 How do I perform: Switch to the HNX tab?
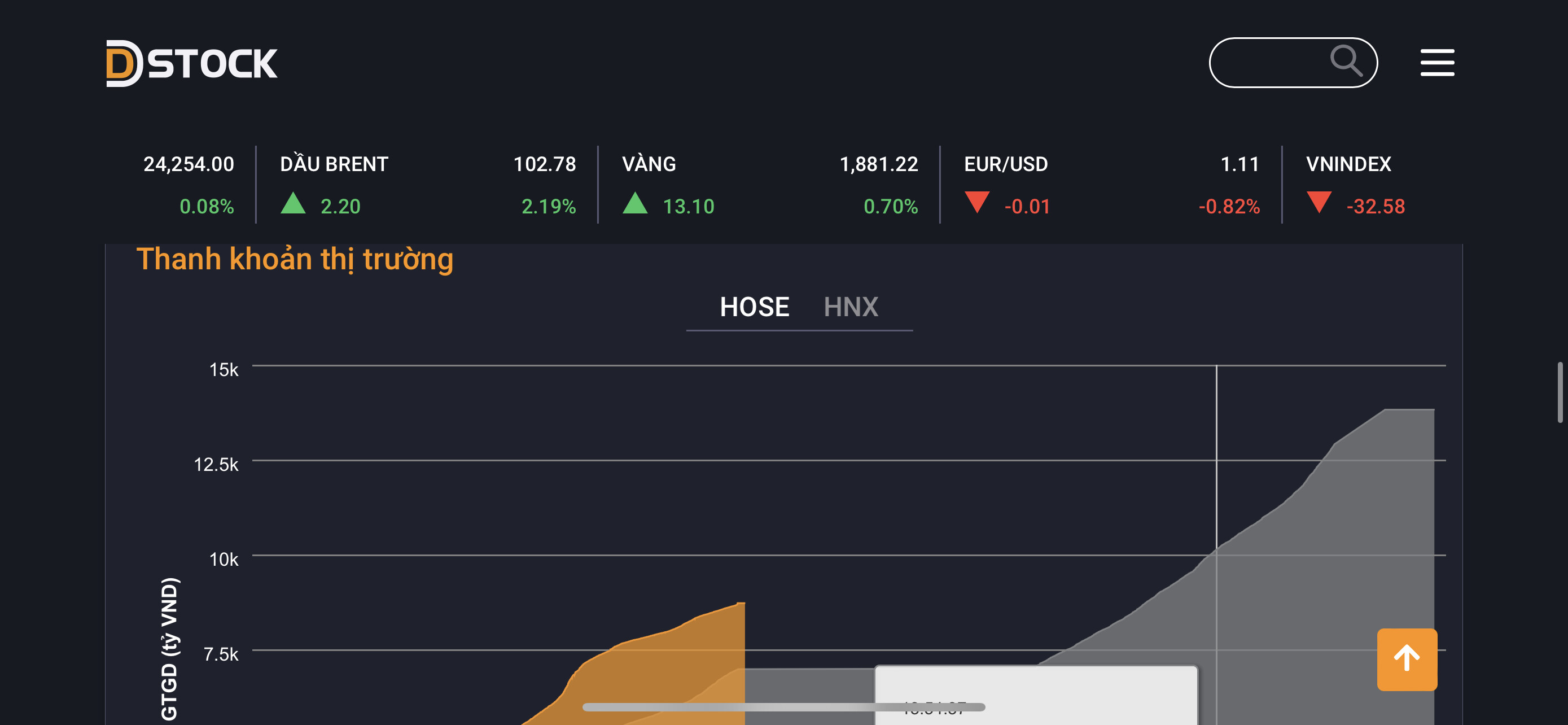coord(851,307)
